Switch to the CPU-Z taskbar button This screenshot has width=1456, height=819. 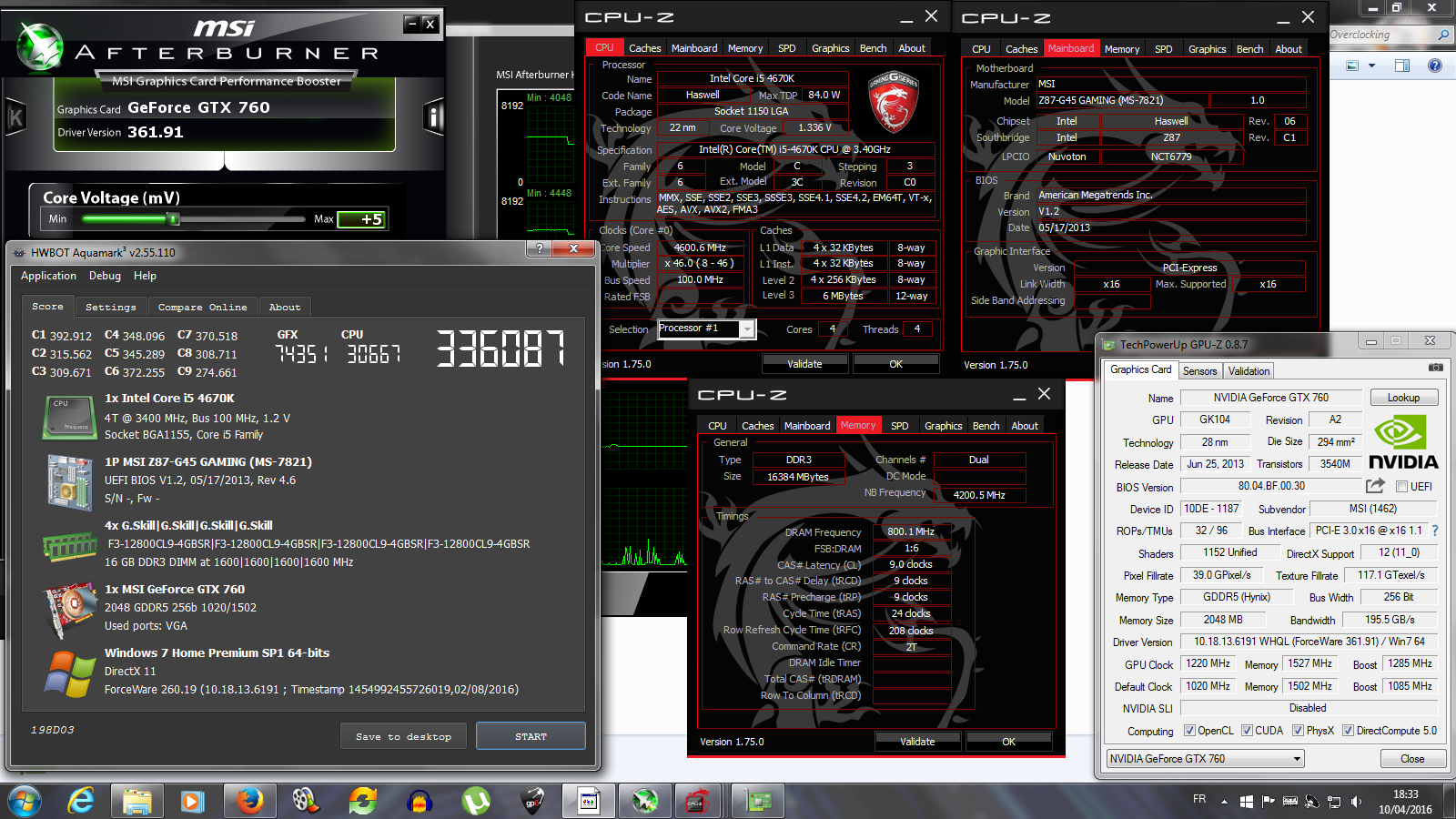pyautogui.click(x=697, y=802)
